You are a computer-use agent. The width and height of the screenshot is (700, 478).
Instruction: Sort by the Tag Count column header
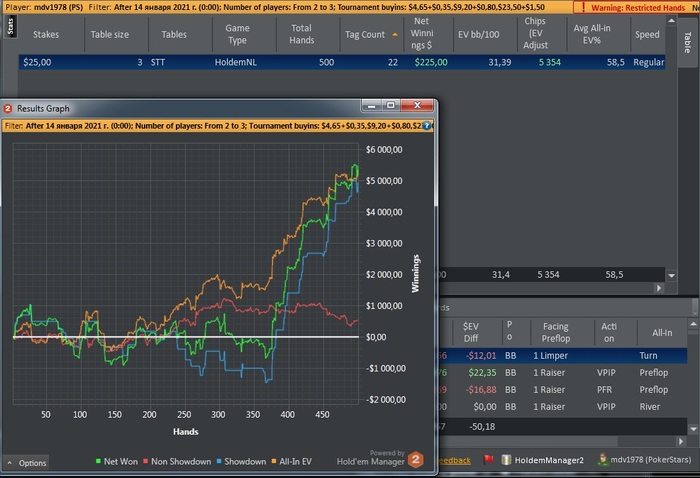pyautogui.click(x=365, y=34)
